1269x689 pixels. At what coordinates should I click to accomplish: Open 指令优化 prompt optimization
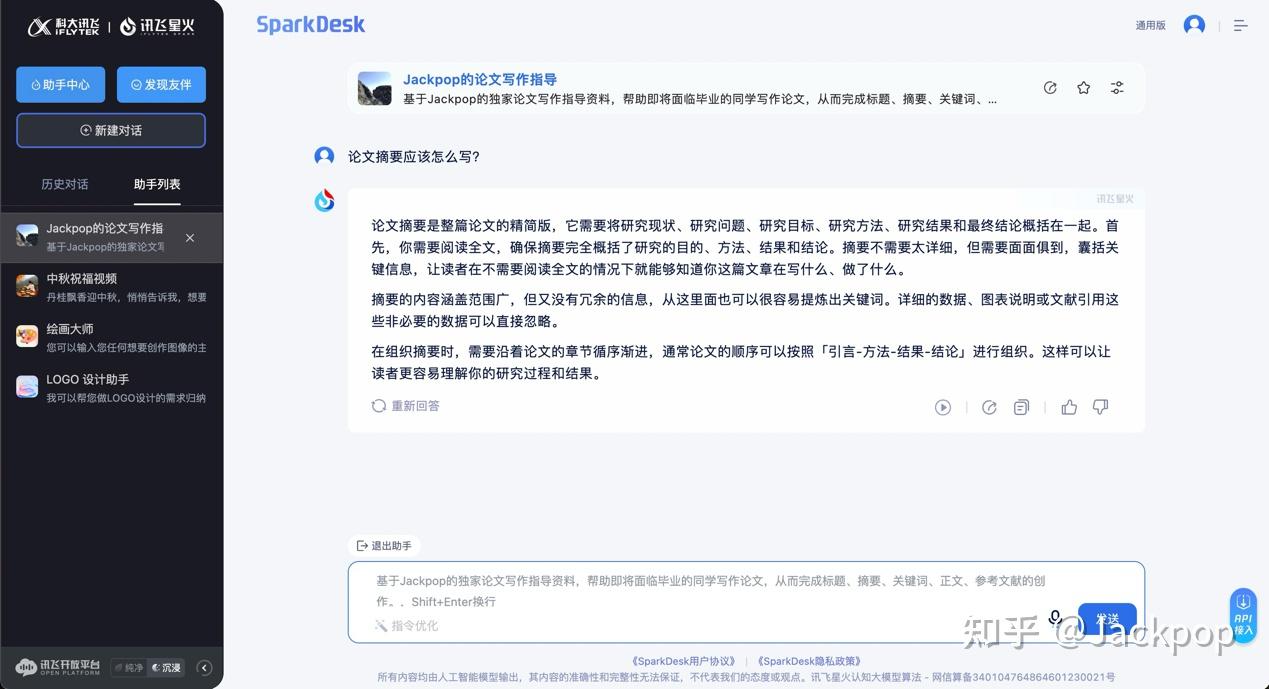tap(406, 626)
